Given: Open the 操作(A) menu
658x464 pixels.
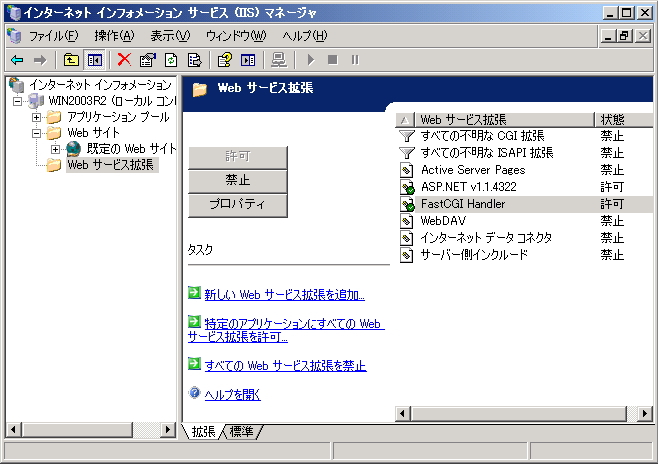Looking at the screenshot, I should [114, 36].
